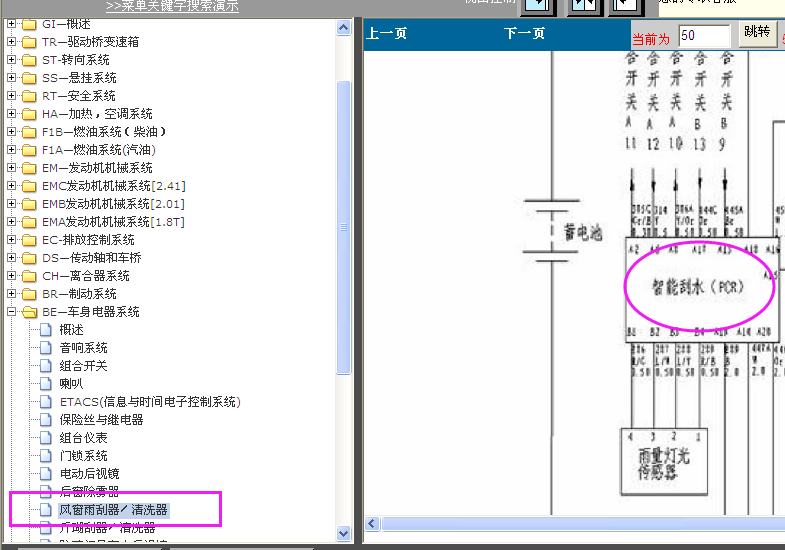Click the tree scrollbar up arrow
Screen dimensions: 785x550
pyautogui.click(x=343, y=28)
